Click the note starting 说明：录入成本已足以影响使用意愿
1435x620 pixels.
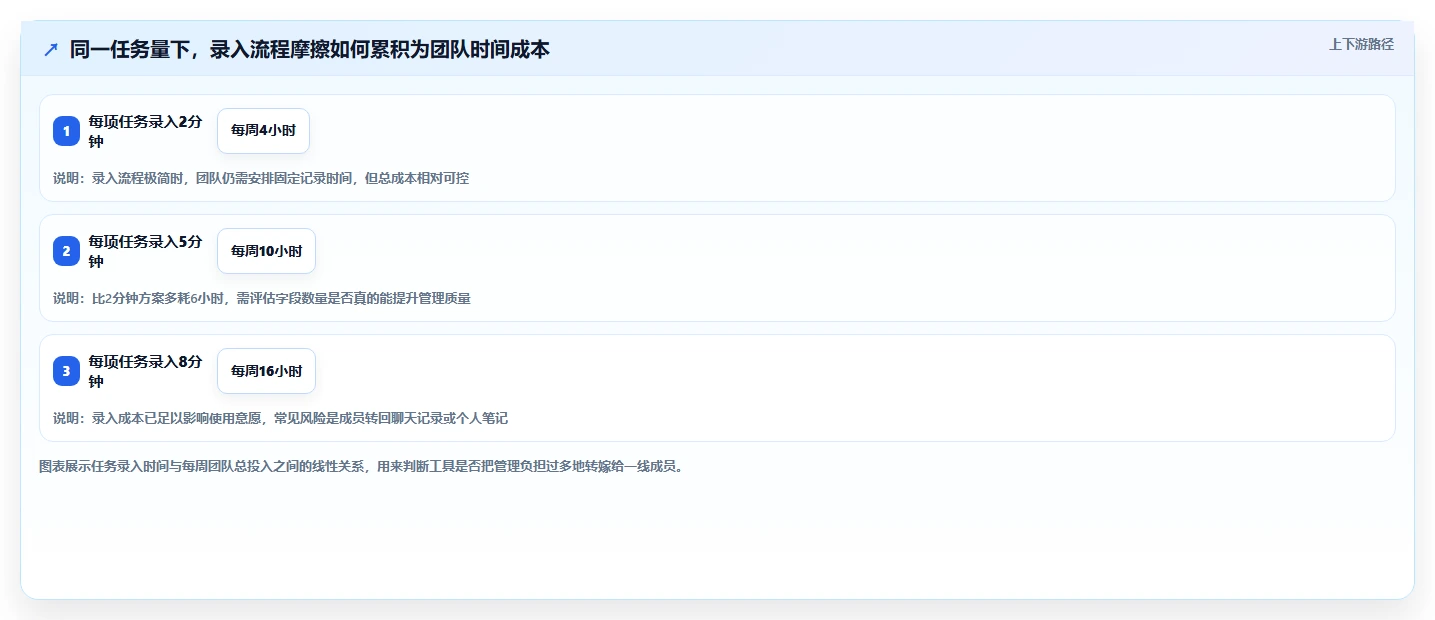[x=280, y=418]
